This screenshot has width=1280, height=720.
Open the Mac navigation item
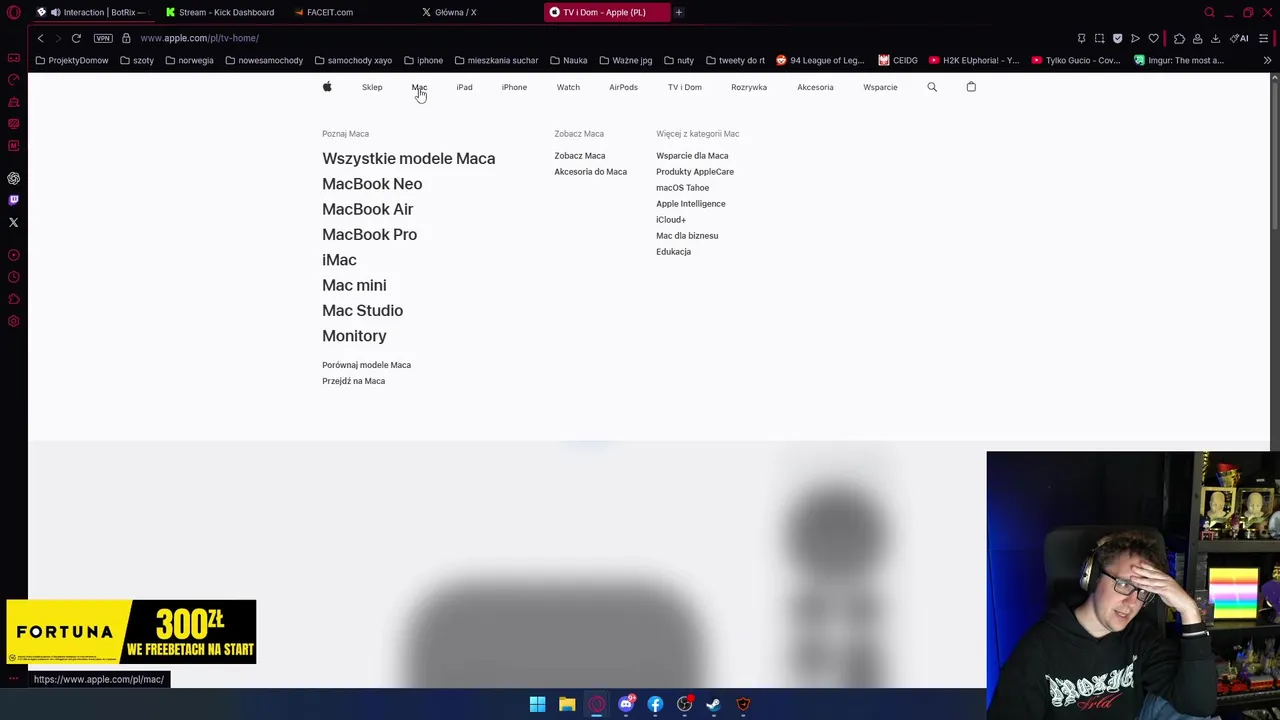tap(419, 87)
